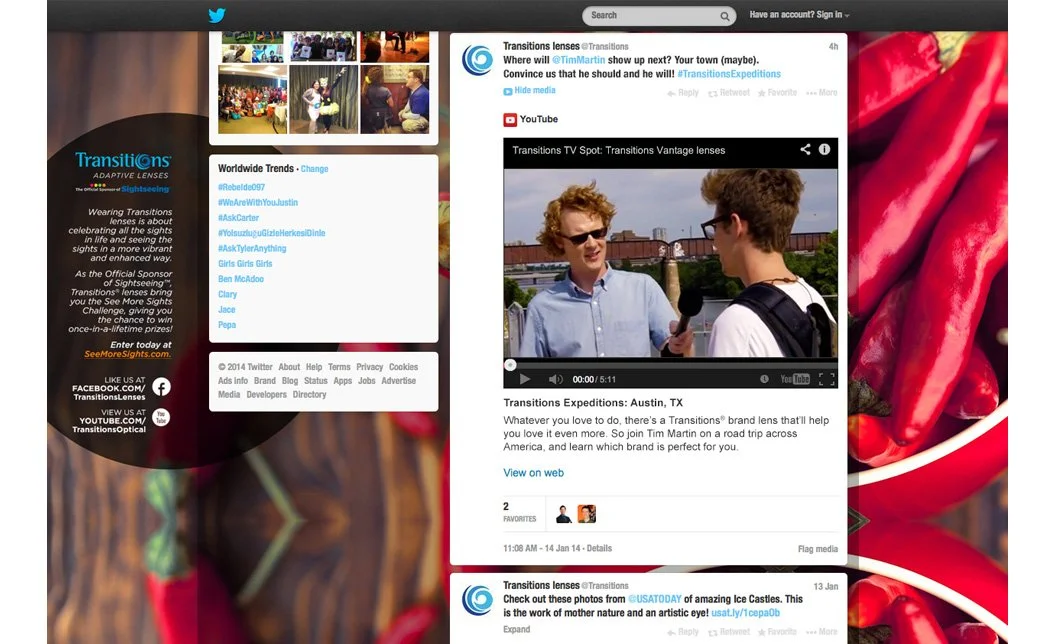Click the Twitter bird logo
The image size is (1056, 644).
click(217, 15)
